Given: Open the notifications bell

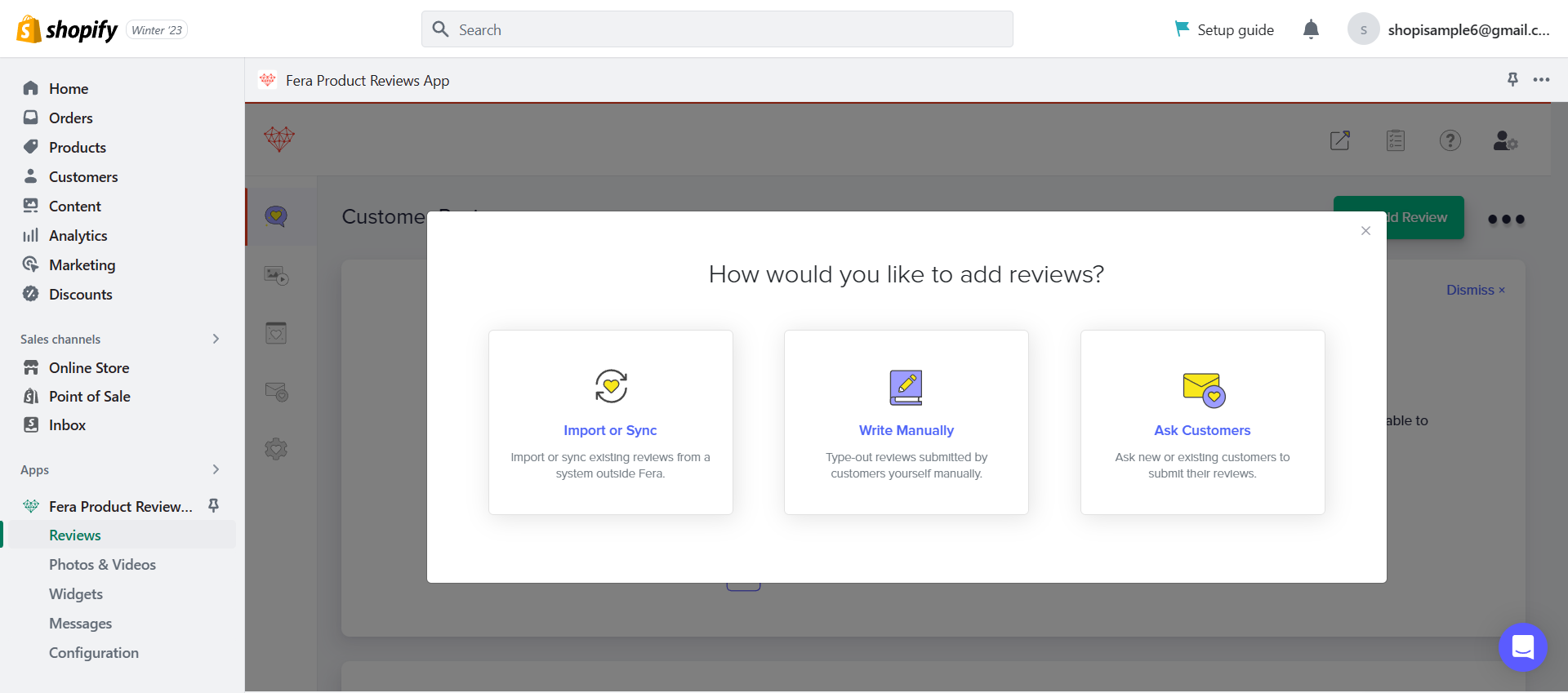Looking at the screenshot, I should click(1311, 29).
